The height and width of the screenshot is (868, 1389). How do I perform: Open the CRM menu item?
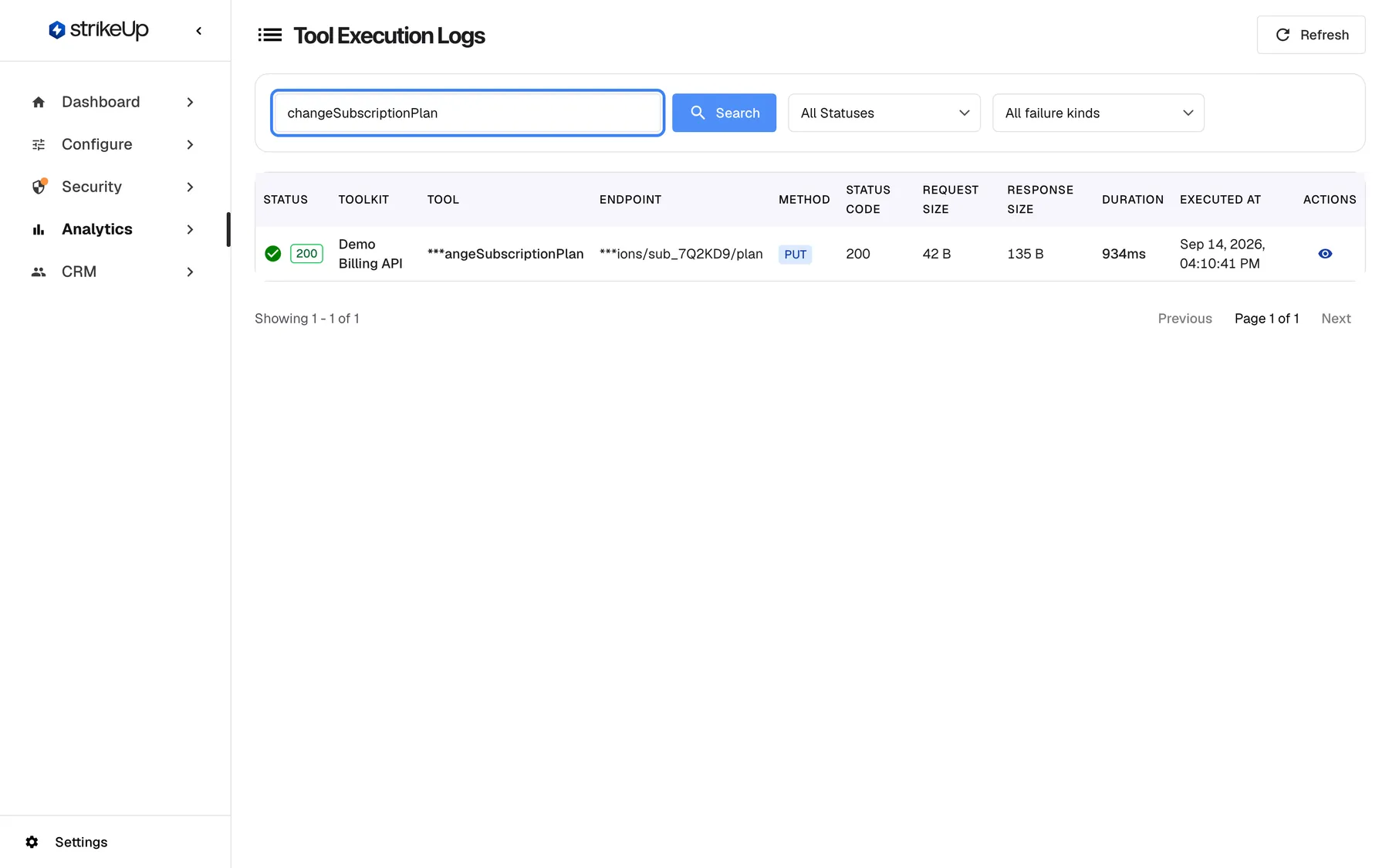pyautogui.click(x=114, y=272)
